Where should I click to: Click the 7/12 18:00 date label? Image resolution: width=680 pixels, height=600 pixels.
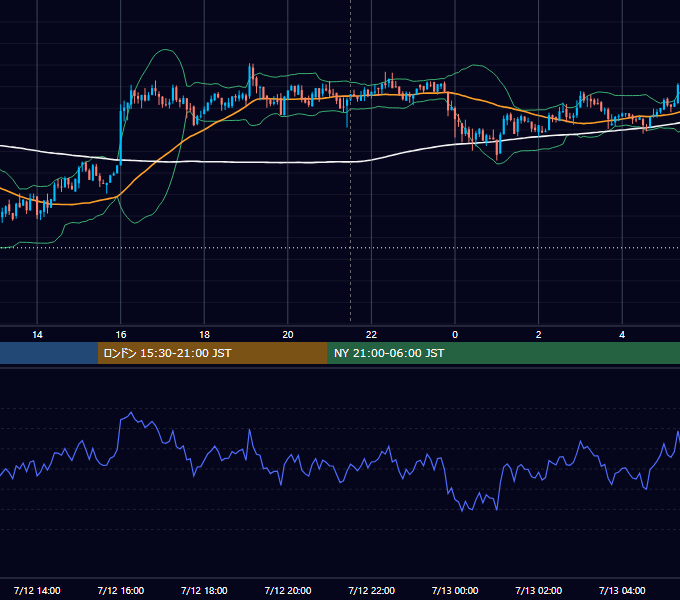pos(204,590)
